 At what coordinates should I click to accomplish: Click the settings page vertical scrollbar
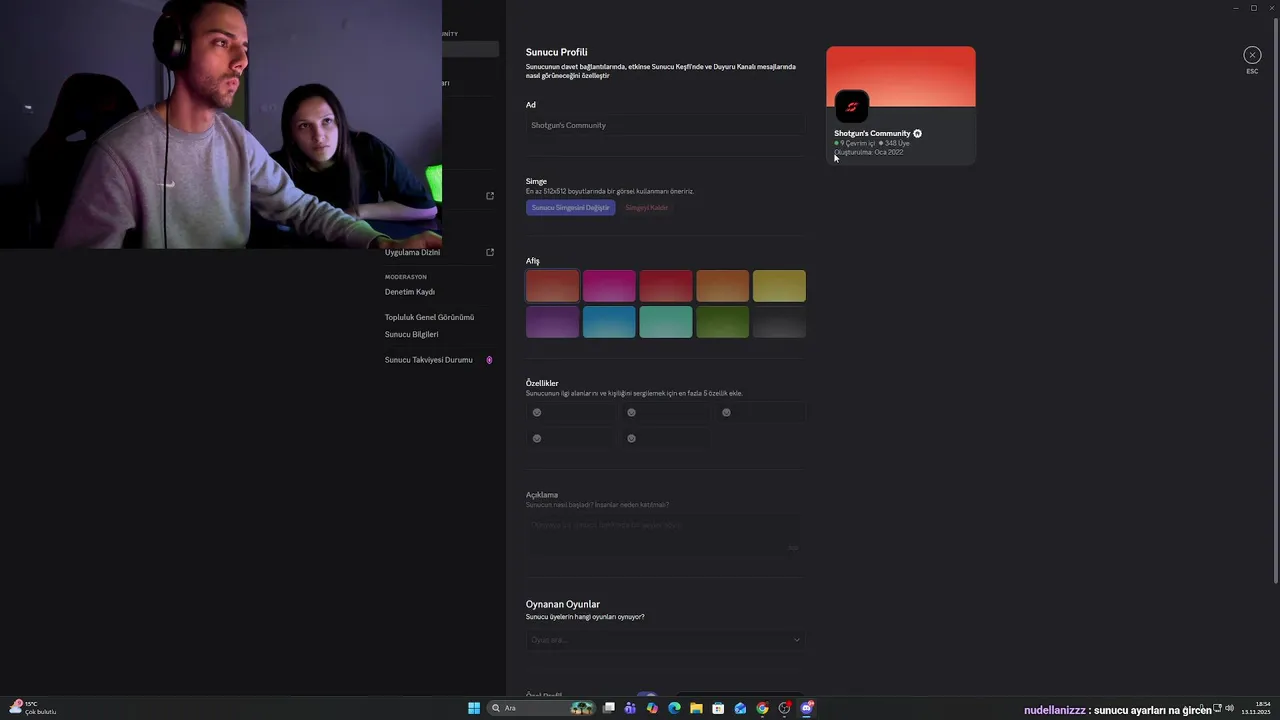1275,300
